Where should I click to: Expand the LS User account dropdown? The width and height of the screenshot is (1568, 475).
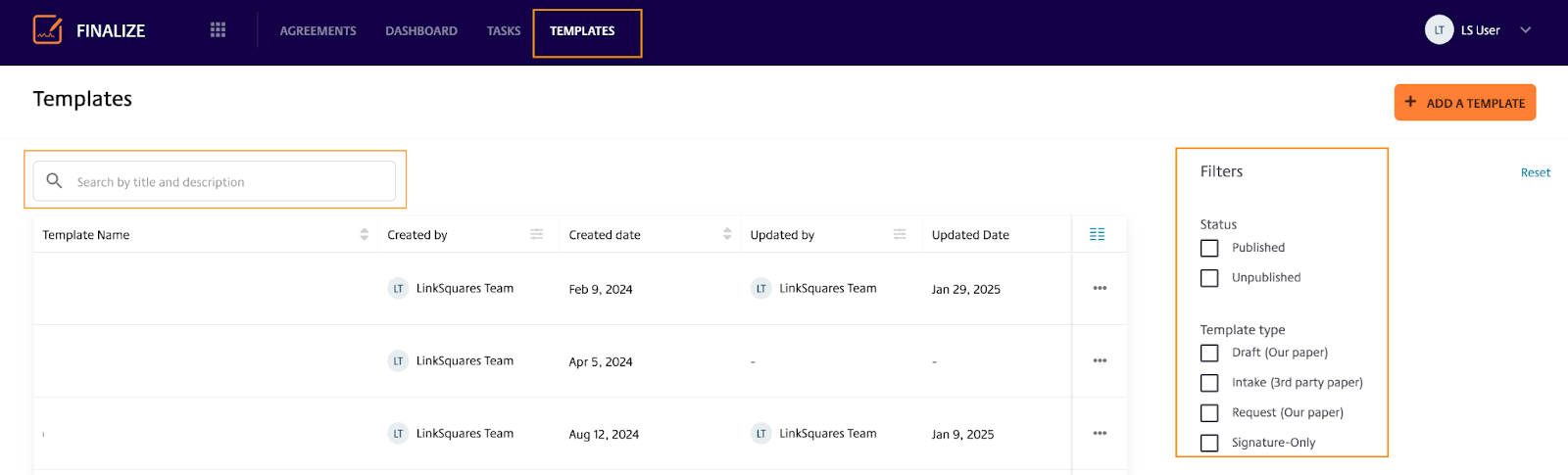point(1525,30)
